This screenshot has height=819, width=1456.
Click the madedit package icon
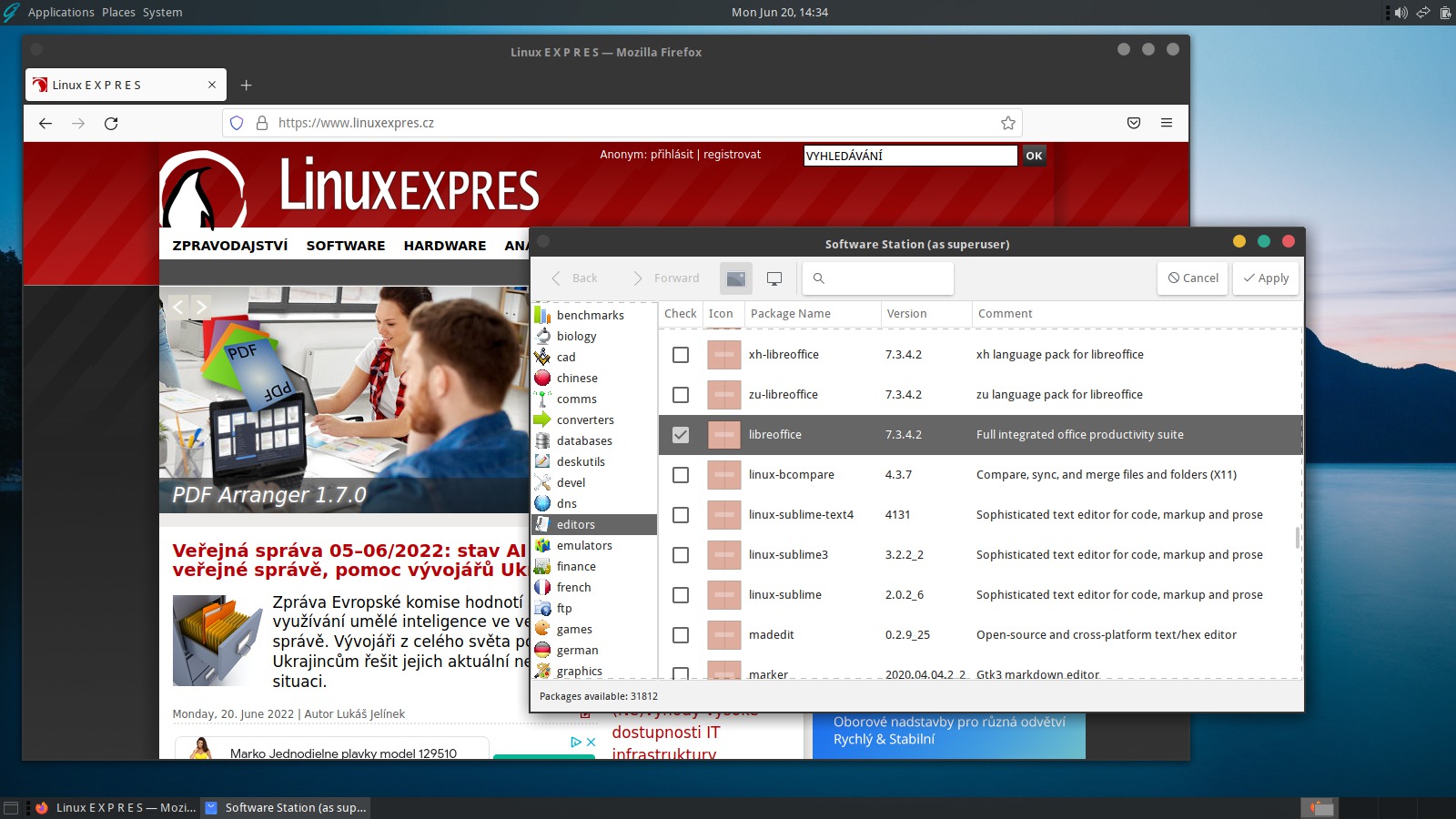point(724,635)
